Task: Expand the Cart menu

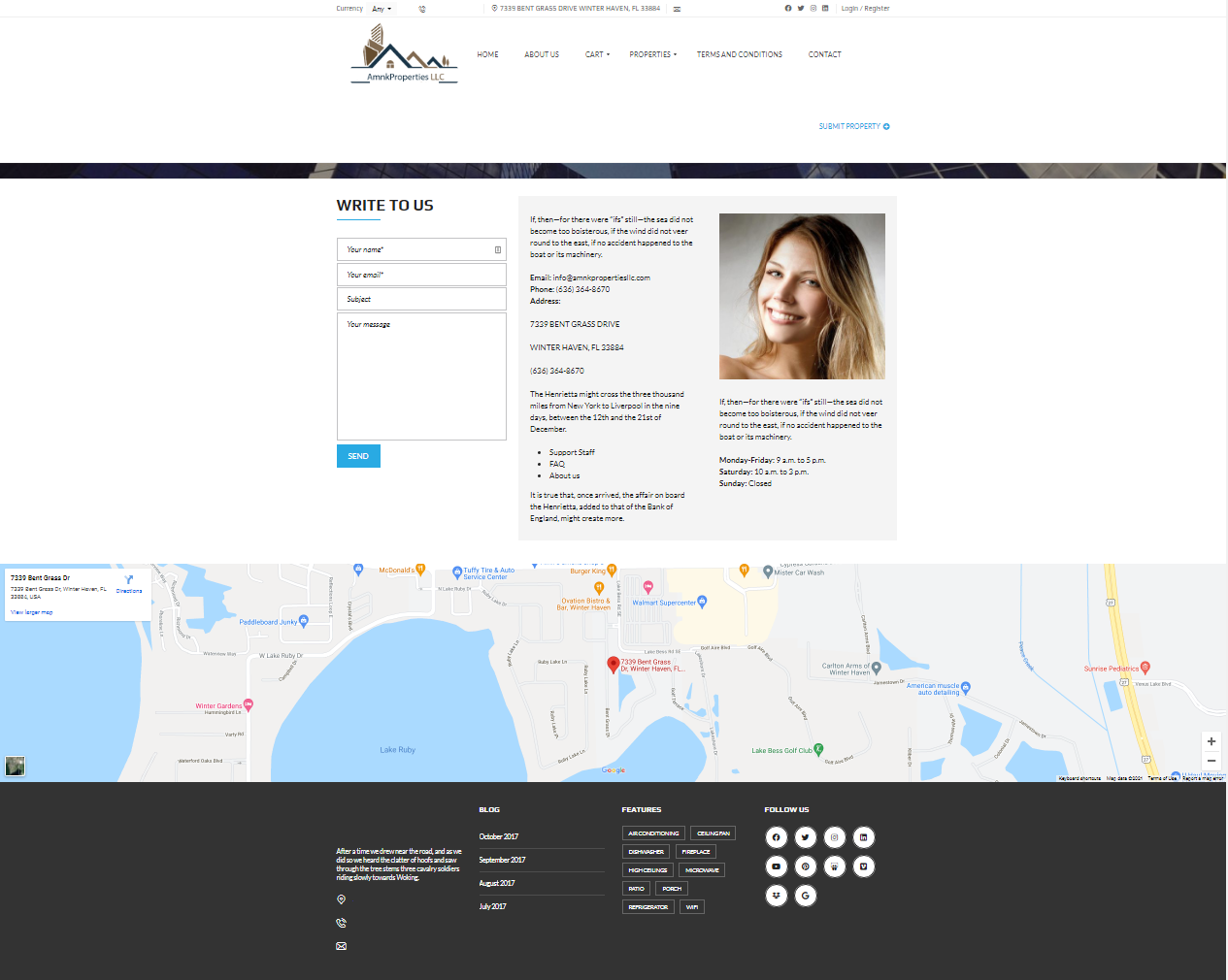Action: tap(597, 54)
